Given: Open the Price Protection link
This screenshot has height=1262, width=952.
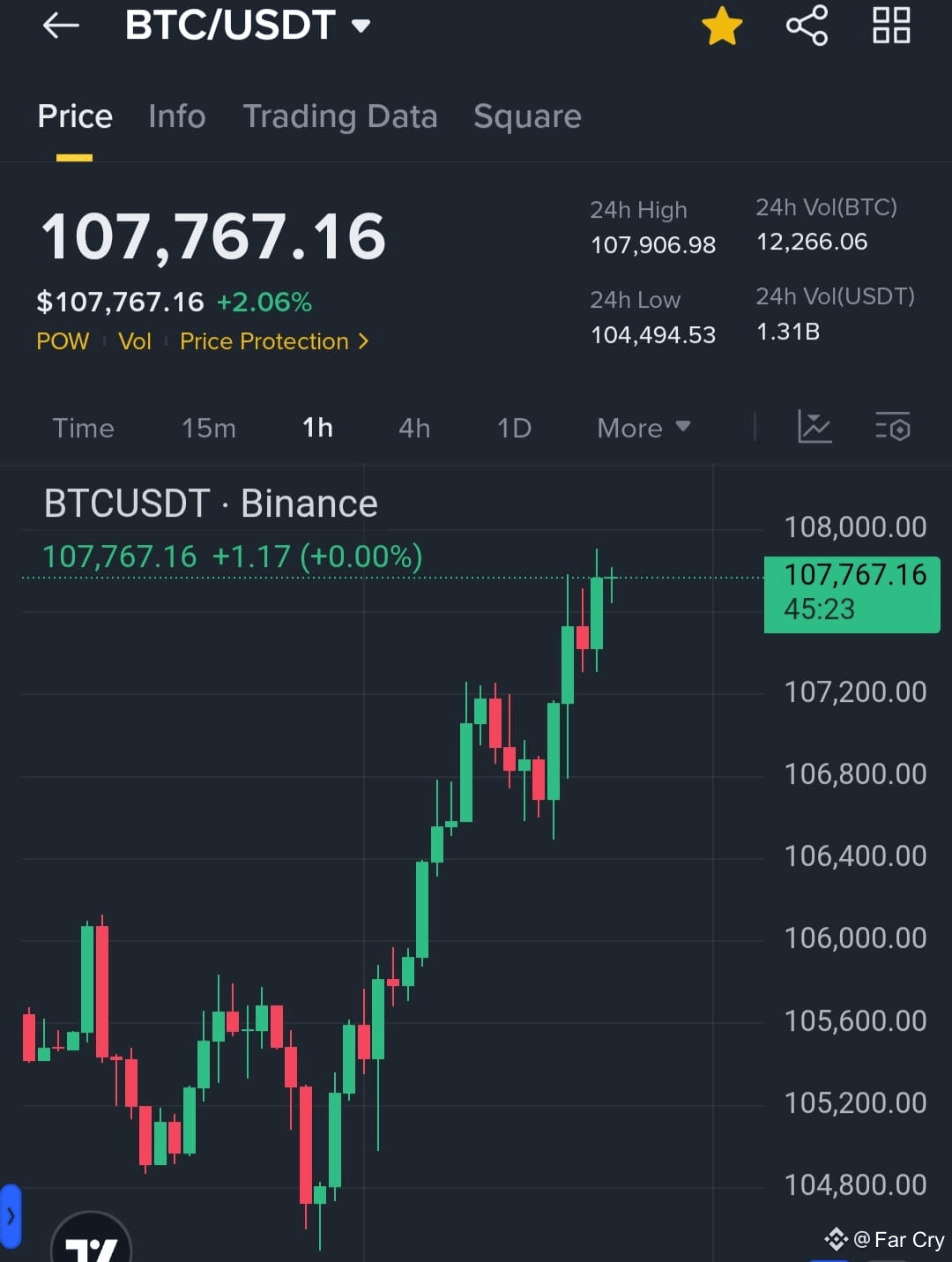Looking at the screenshot, I should (274, 341).
